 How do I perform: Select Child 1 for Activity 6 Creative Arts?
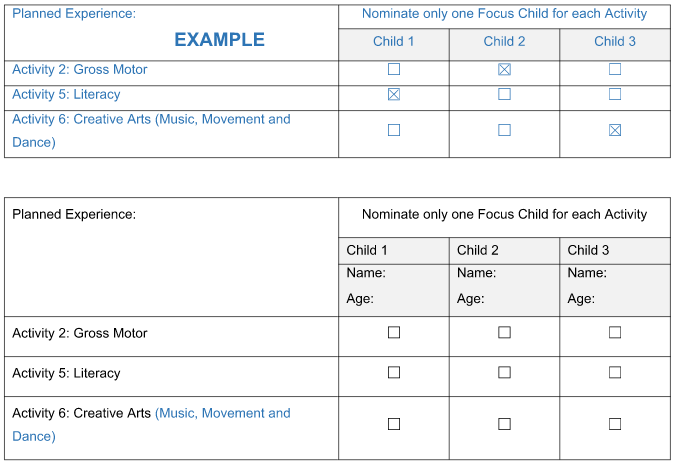[394, 424]
